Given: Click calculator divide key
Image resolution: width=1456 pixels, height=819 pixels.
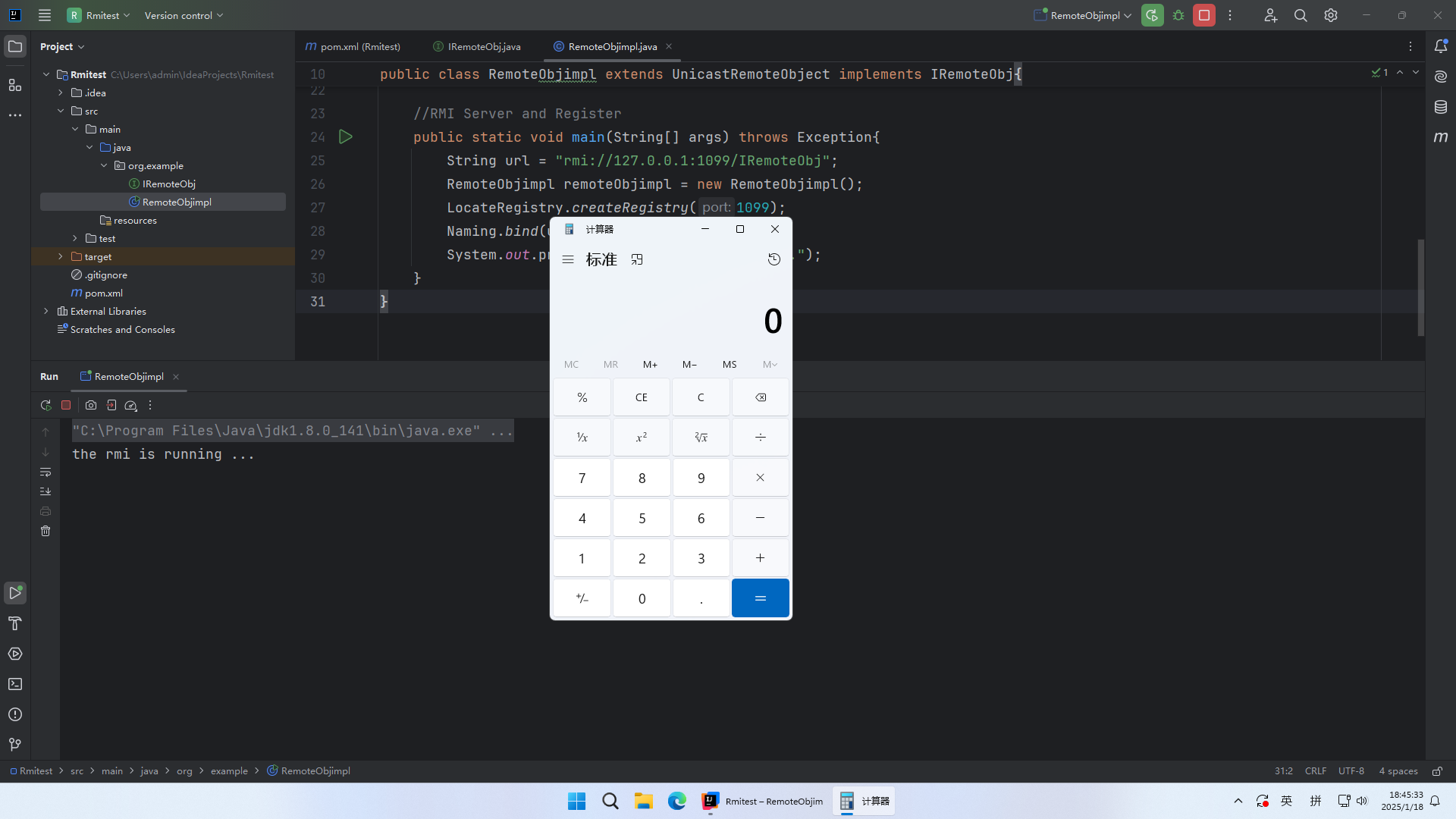Looking at the screenshot, I should pyautogui.click(x=761, y=438).
